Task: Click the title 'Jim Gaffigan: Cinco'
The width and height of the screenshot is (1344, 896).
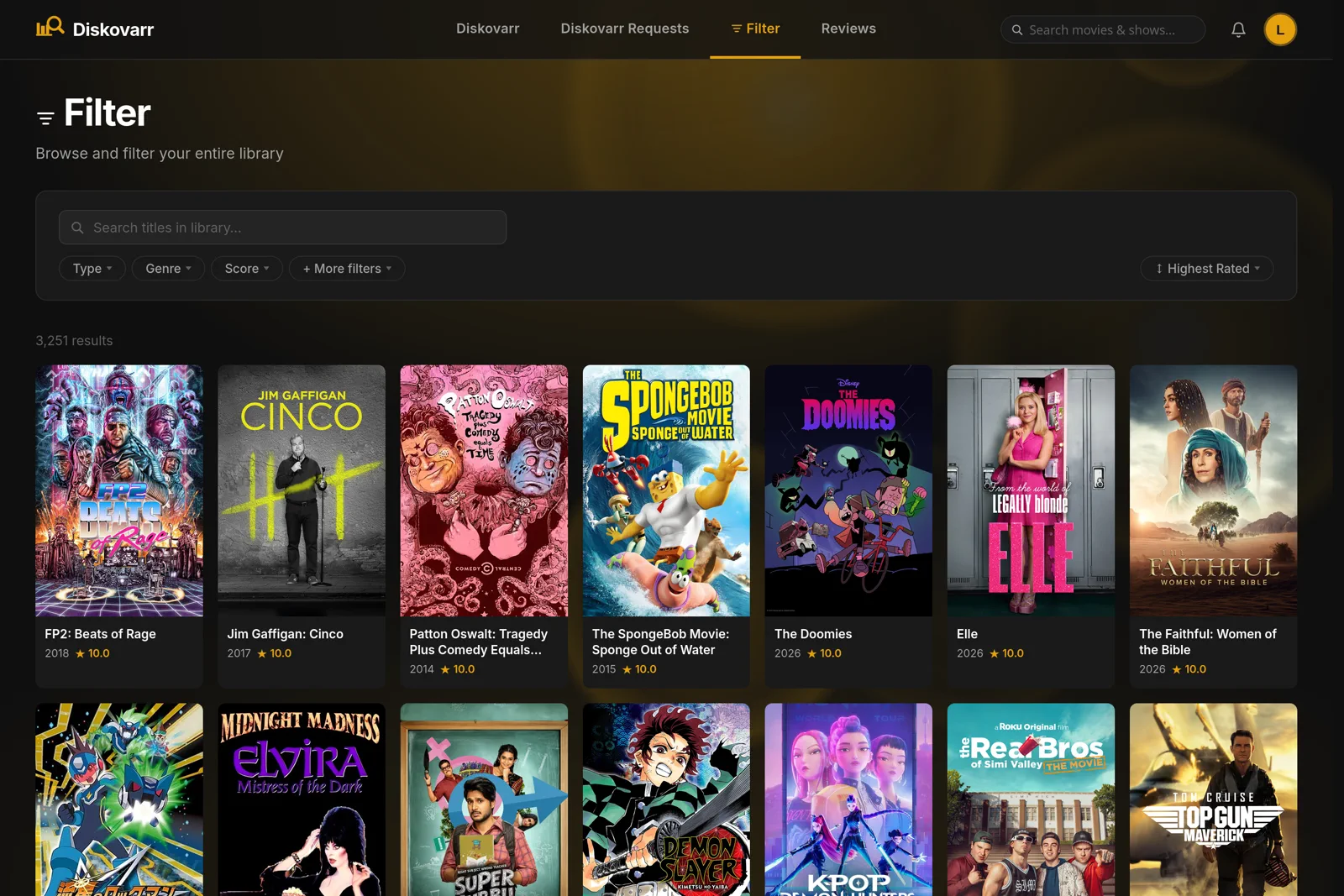Action: tap(285, 634)
